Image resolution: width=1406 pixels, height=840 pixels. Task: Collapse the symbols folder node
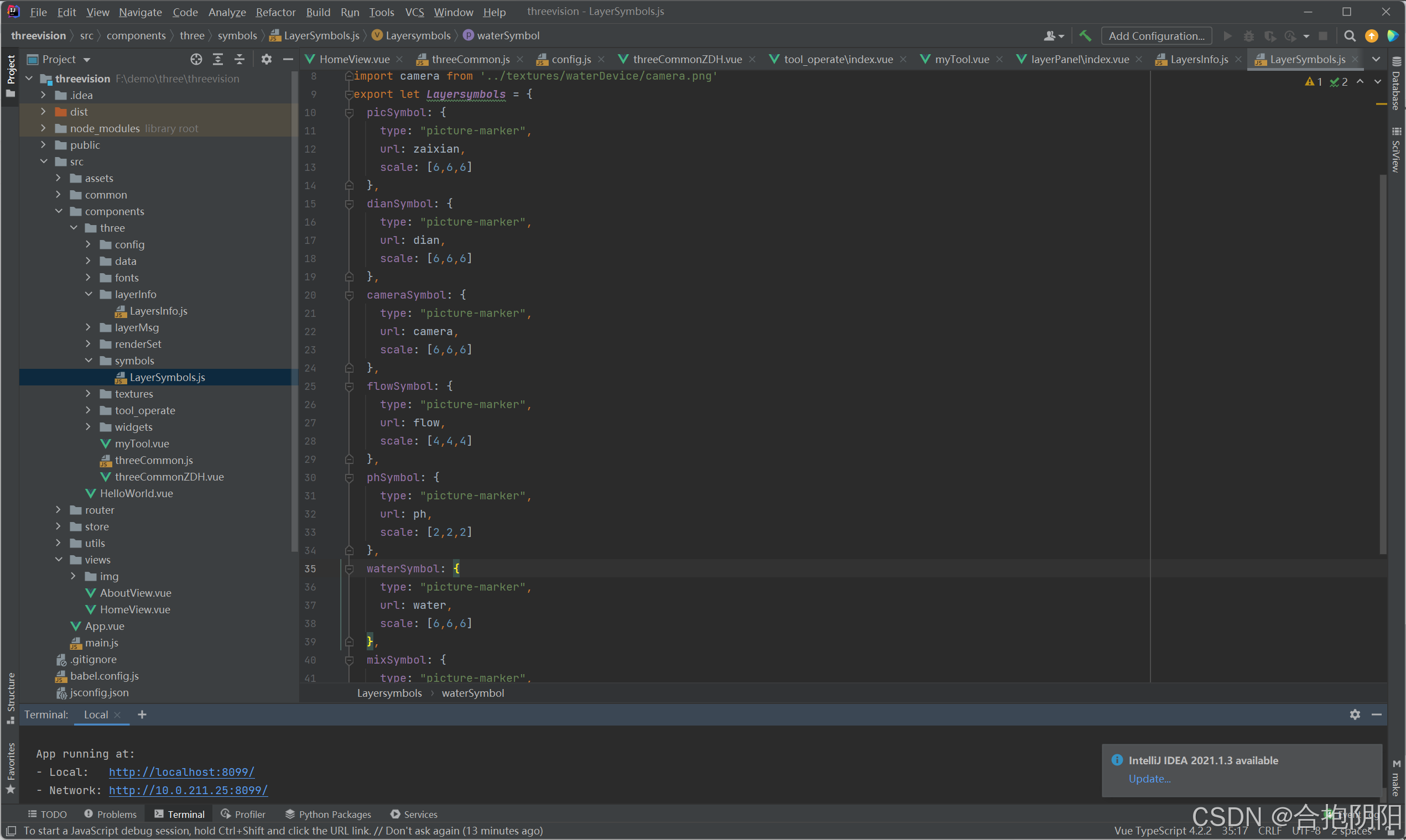(x=88, y=361)
